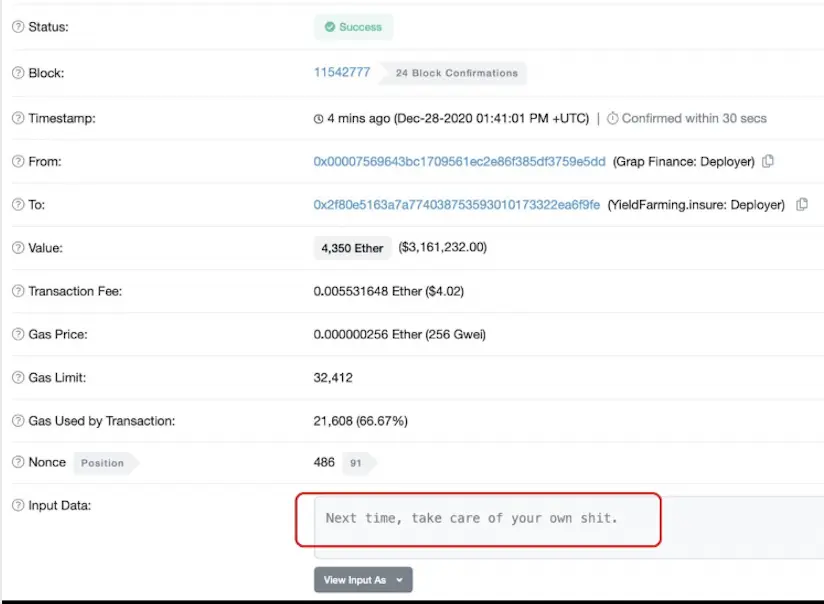This screenshot has height=604, width=824.
Task: Click help icon beside Gas Used by Transaction
Action: 18,421
